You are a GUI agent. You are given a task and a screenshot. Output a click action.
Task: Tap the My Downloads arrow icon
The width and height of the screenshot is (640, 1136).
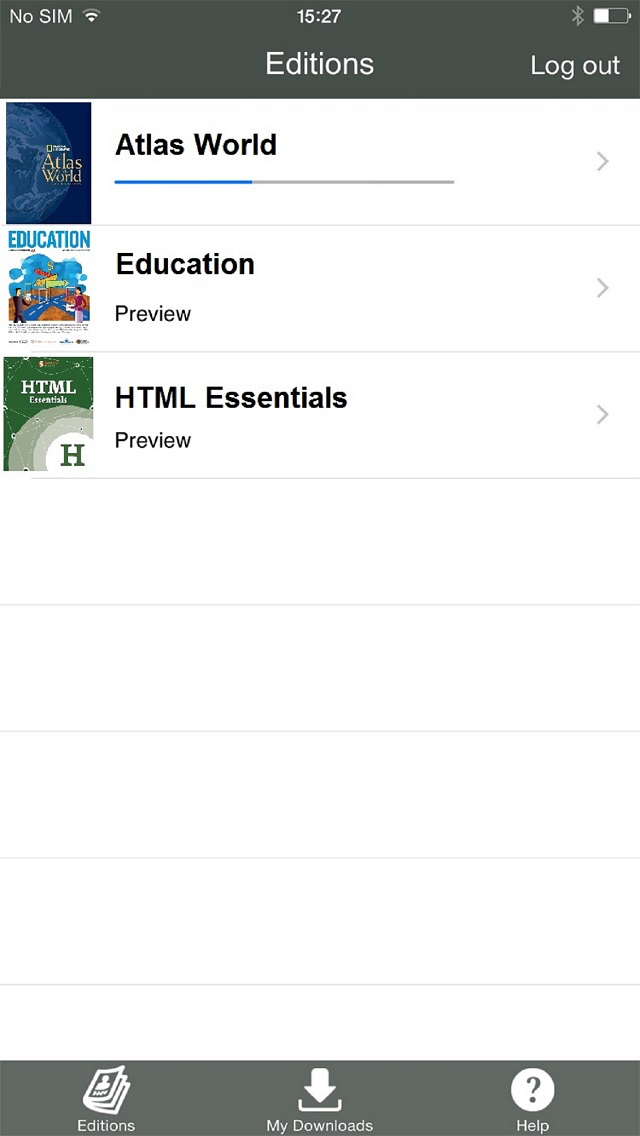point(320,1090)
